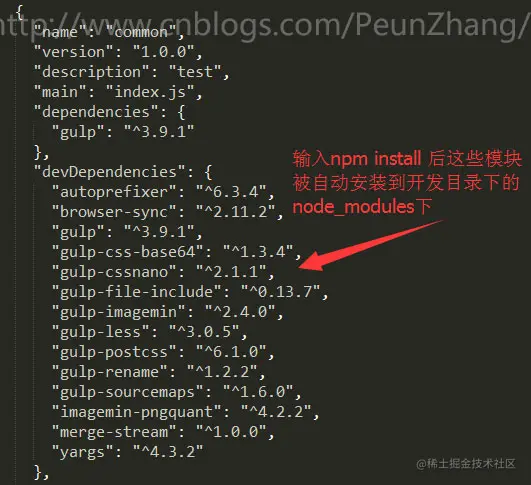Click the "yargs" version "^4.3.2"
This screenshot has width=531, height=485.
(168, 452)
